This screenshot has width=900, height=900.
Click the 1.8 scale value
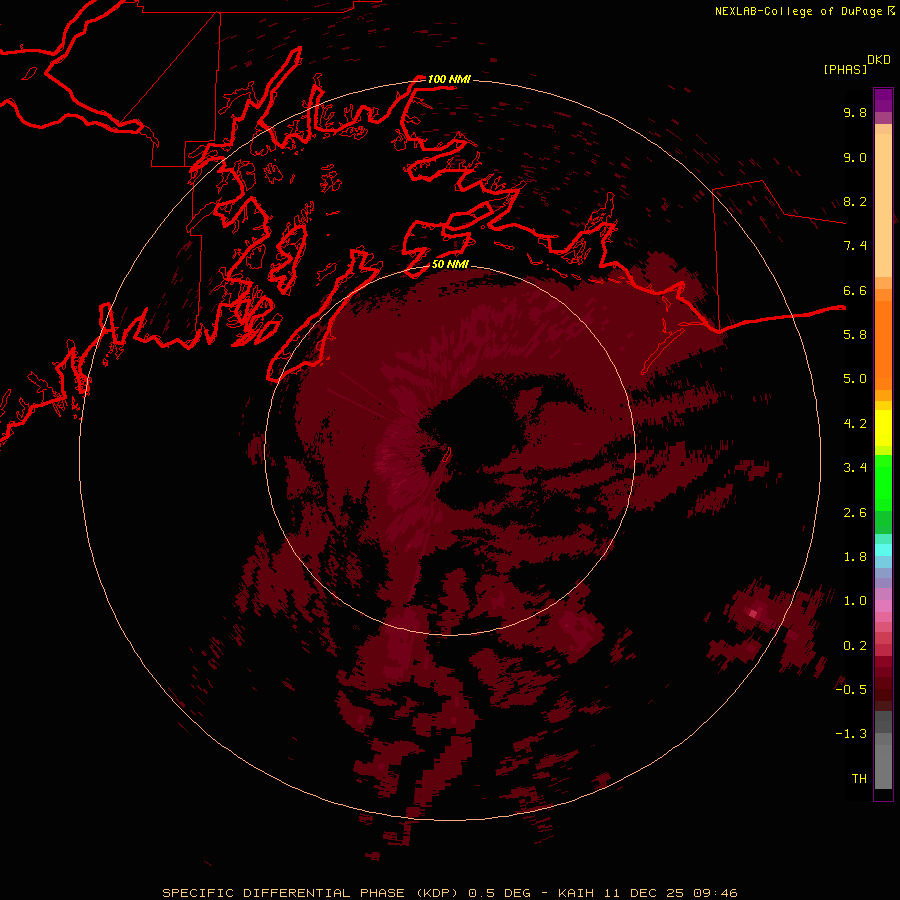[855, 556]
